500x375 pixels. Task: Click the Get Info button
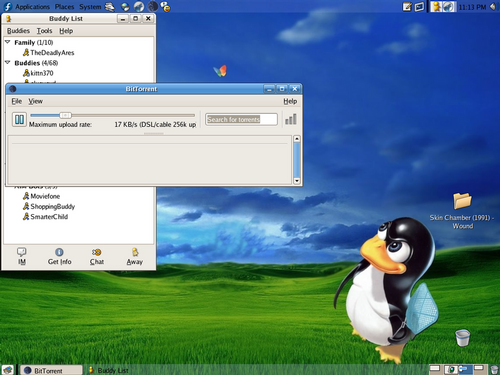pos(59,256)
